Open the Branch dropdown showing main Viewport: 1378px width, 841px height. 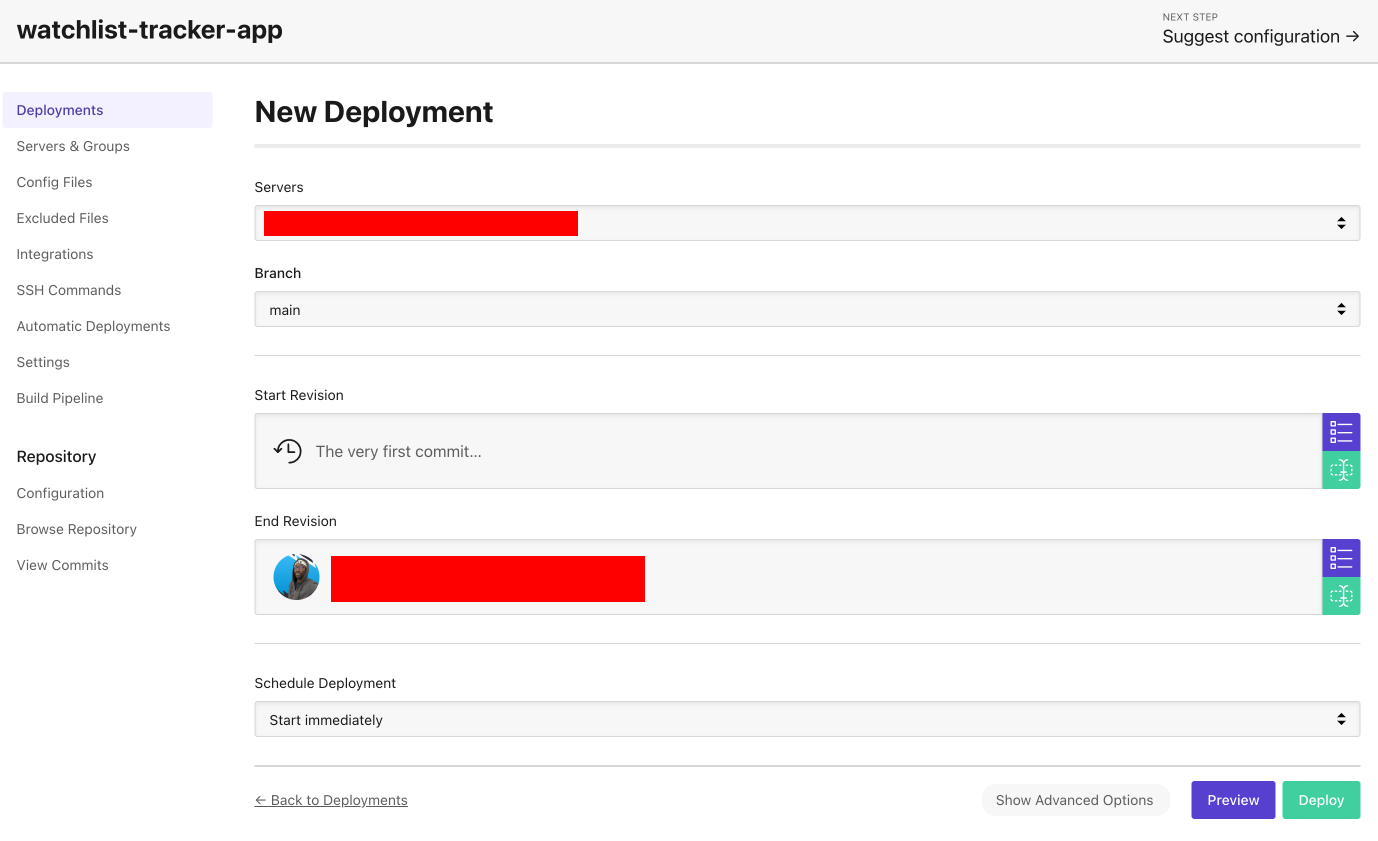coord(807,309)
